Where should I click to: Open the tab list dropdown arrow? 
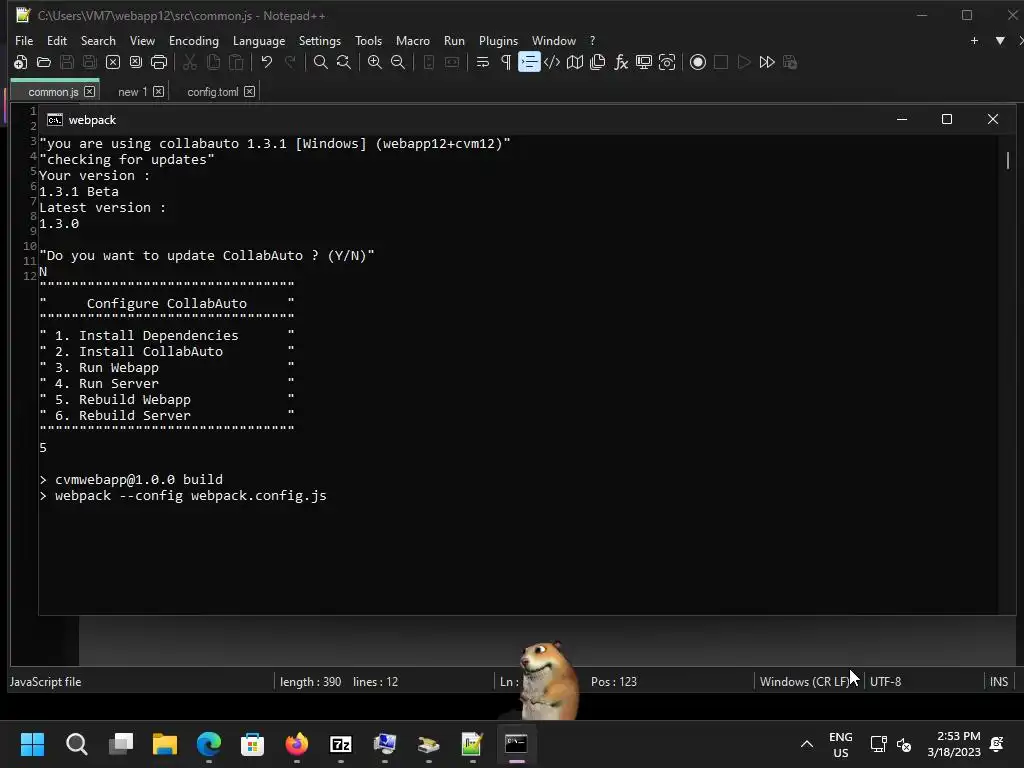point(1000,40)
